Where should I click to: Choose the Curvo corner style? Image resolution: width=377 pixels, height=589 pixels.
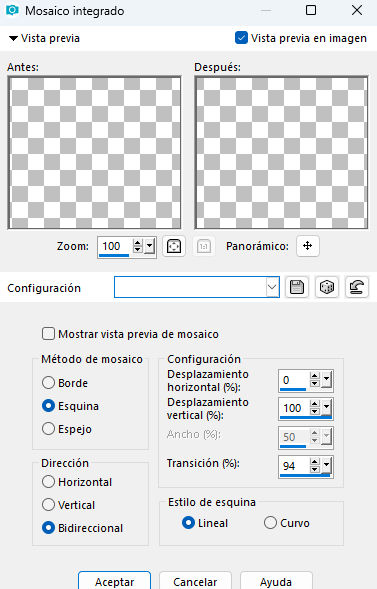point(270,523)
